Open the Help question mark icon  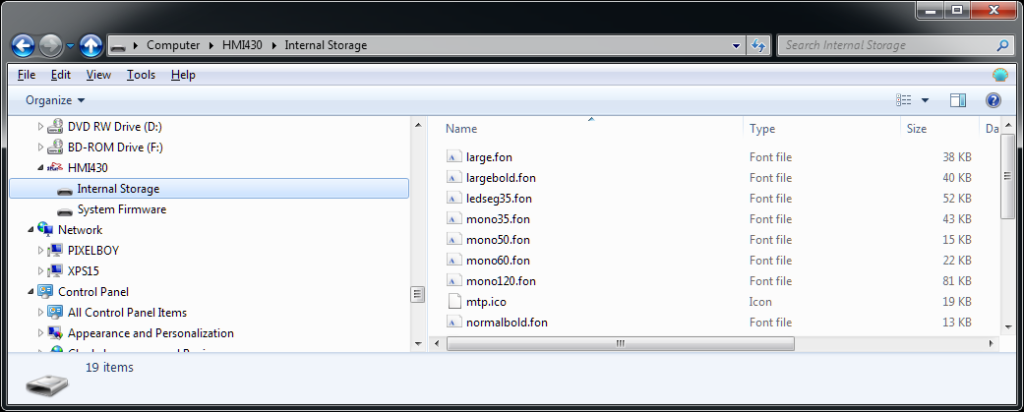pos(993,100)
